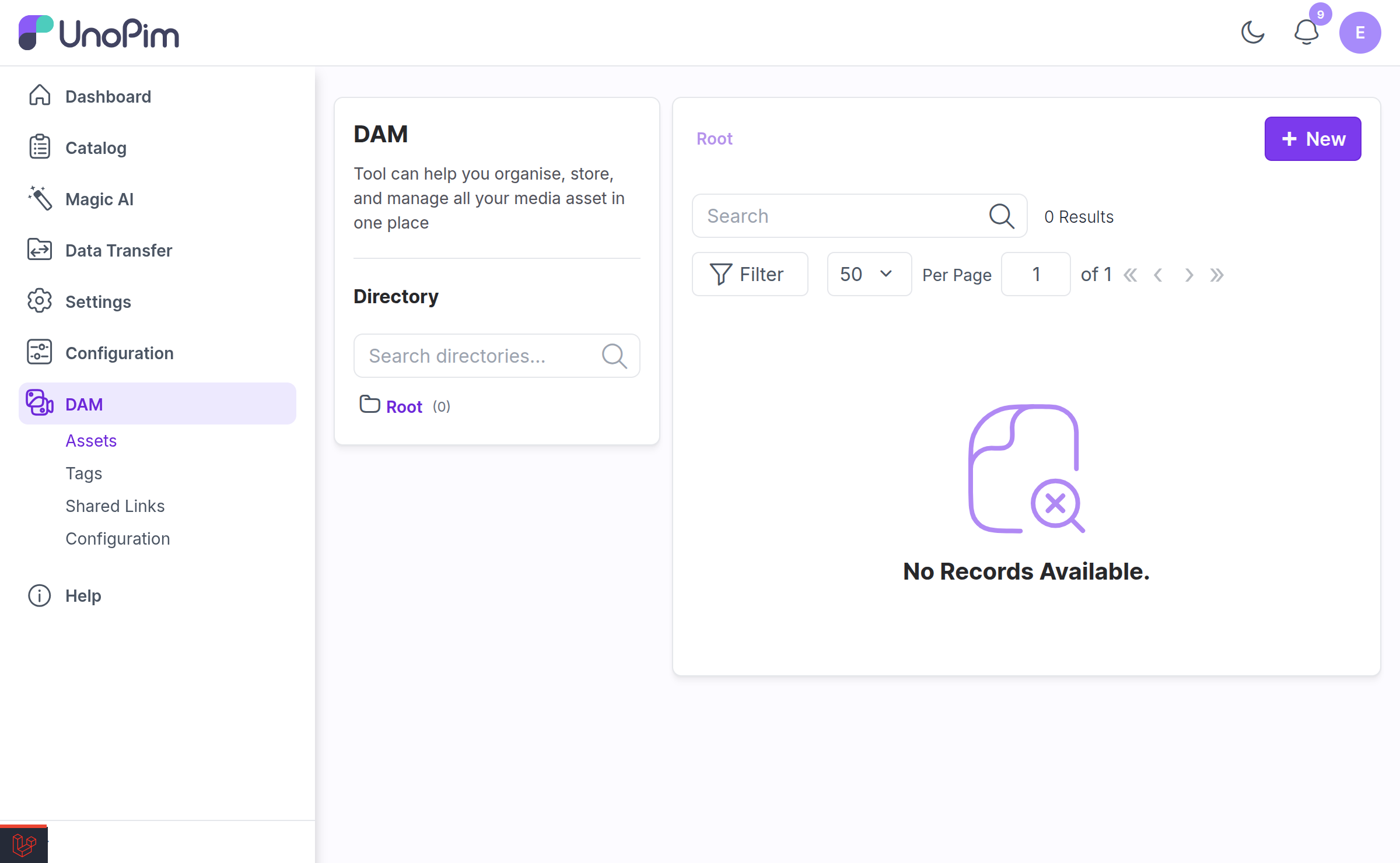
Task: Focus the assets Search field
Action: coord(859,216)
